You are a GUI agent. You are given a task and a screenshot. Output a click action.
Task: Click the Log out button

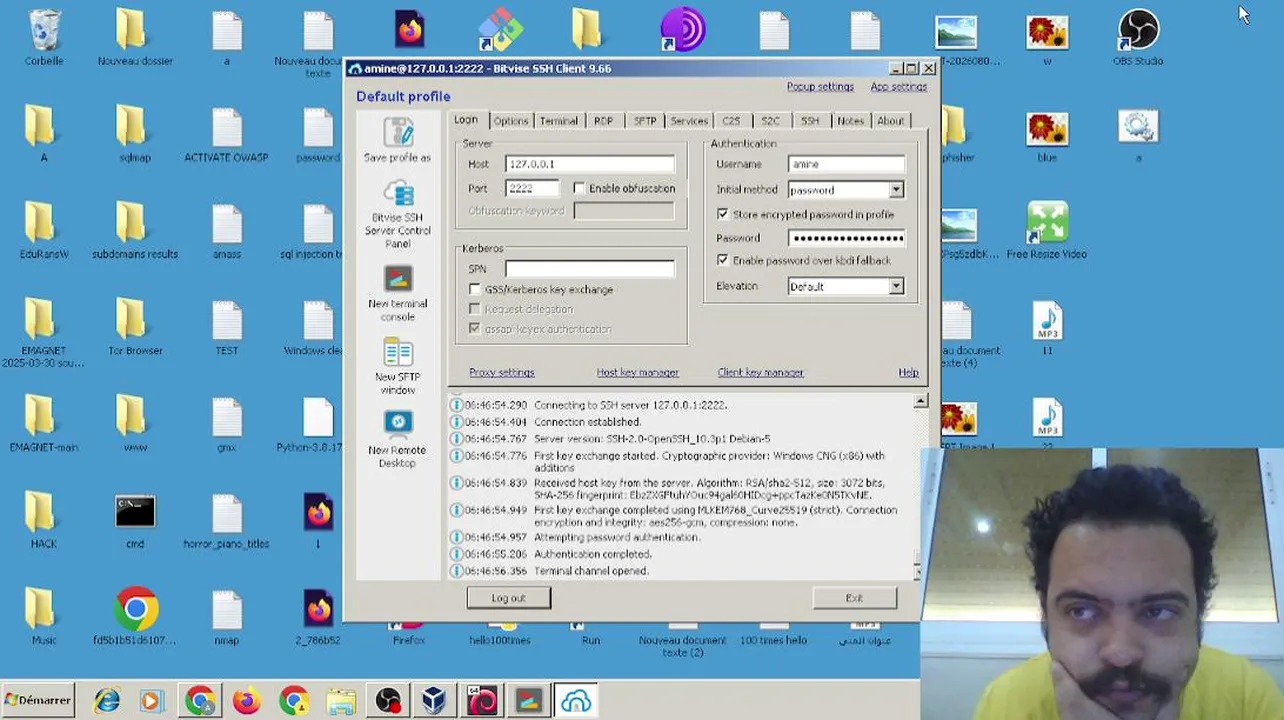(508, 598)
